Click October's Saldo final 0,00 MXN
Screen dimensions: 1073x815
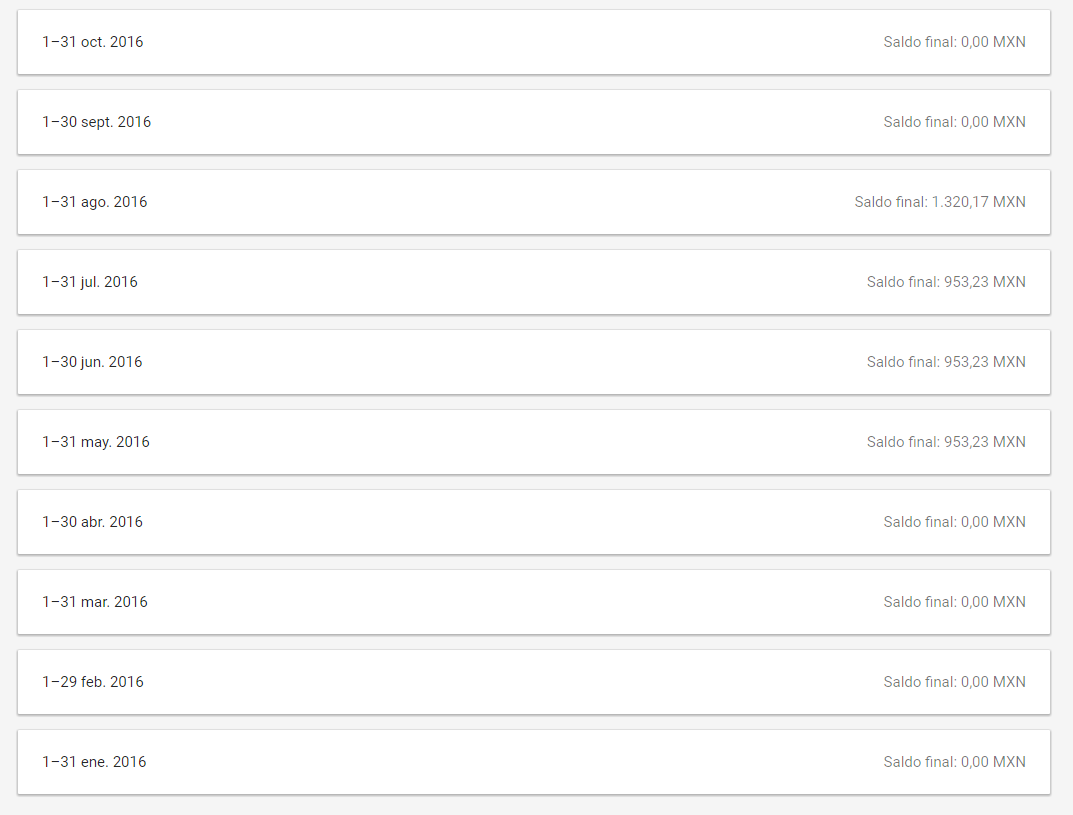(x=954, y=42)
